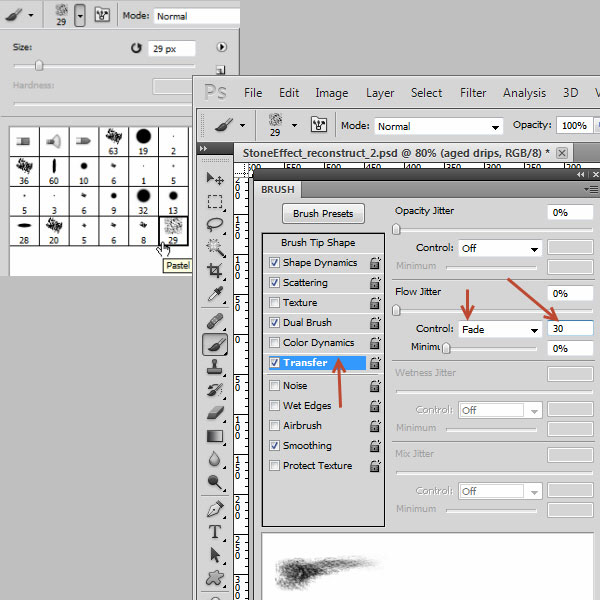Enable the Color Dynamics checkbox
This screenshot has width=600, height=600.
[274, 342]
